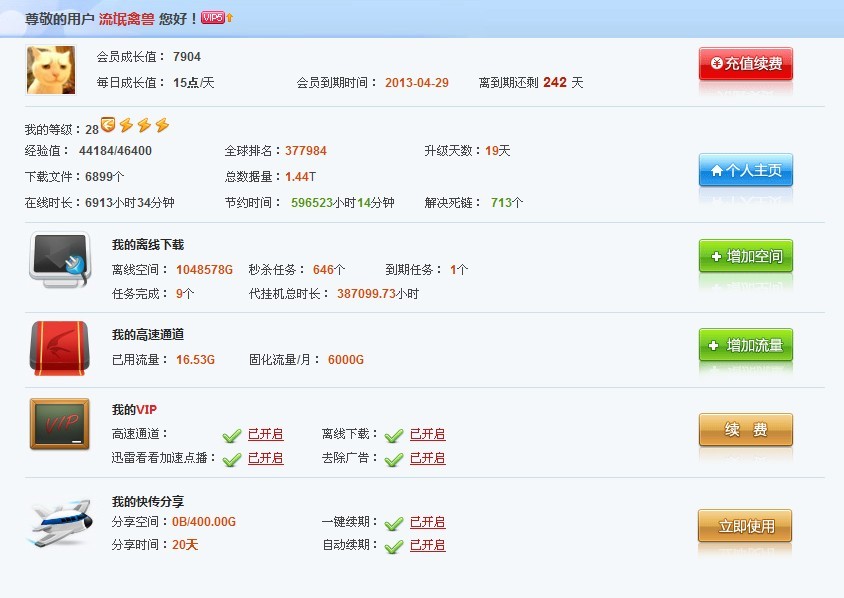Click the fixed monthly traffic value 6000G

click(x=346, y=360)
